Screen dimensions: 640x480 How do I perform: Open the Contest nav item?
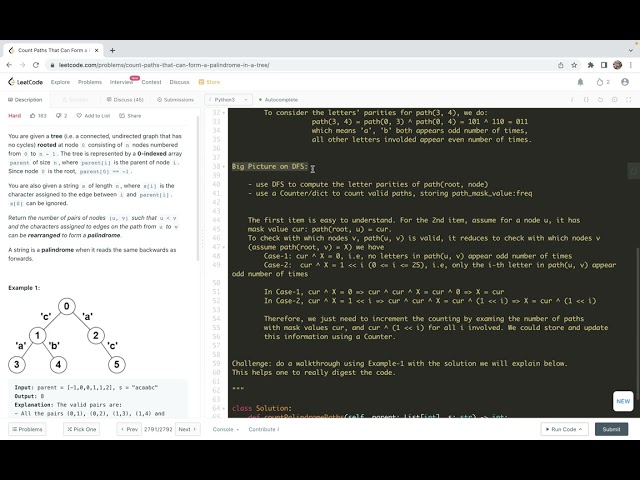[151, 82]
